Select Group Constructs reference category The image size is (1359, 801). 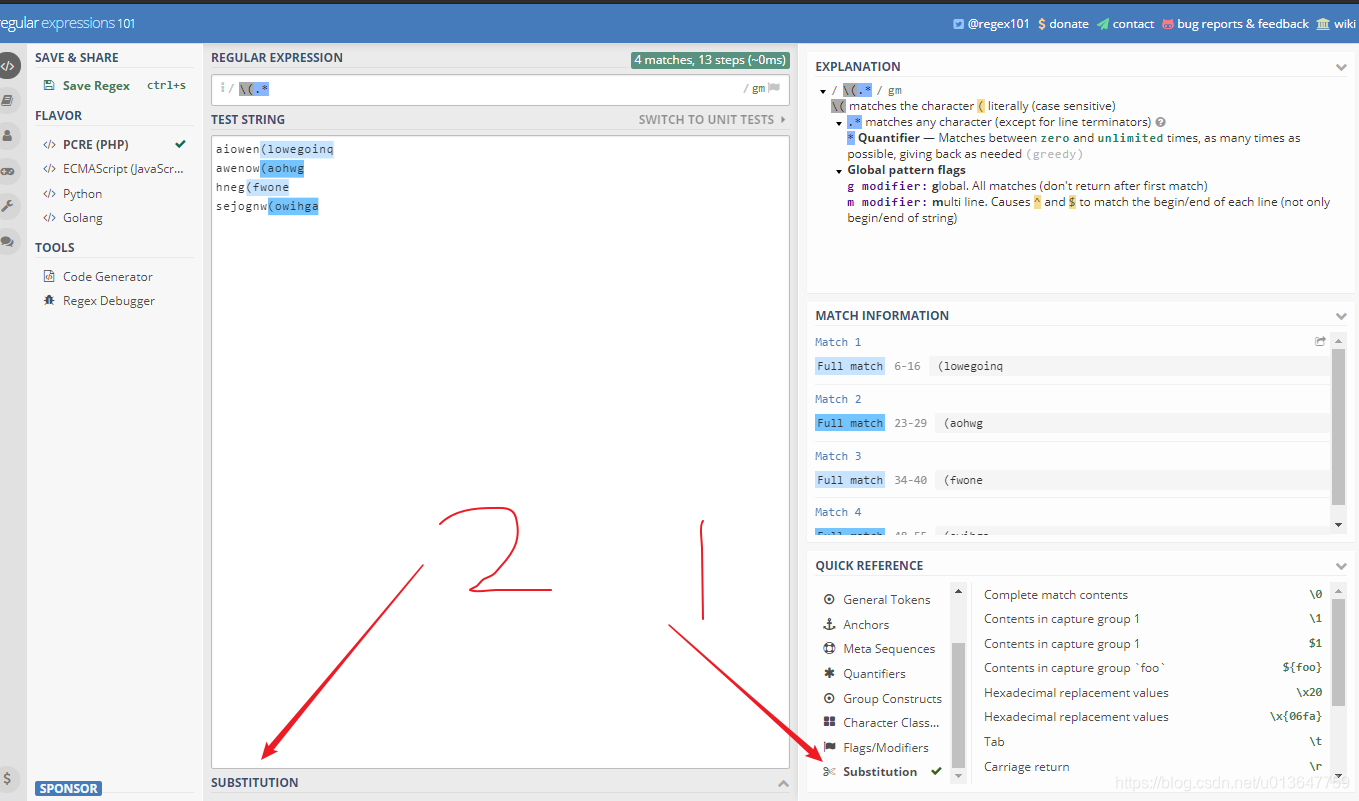point(882,698)
